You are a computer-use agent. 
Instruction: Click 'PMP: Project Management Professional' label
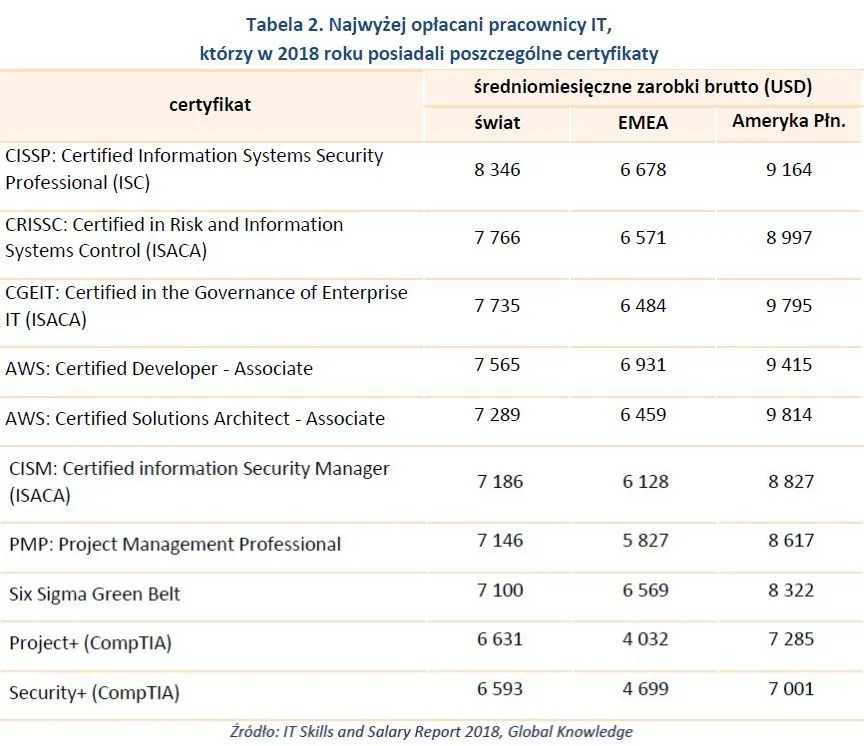[x=175, y=545]
